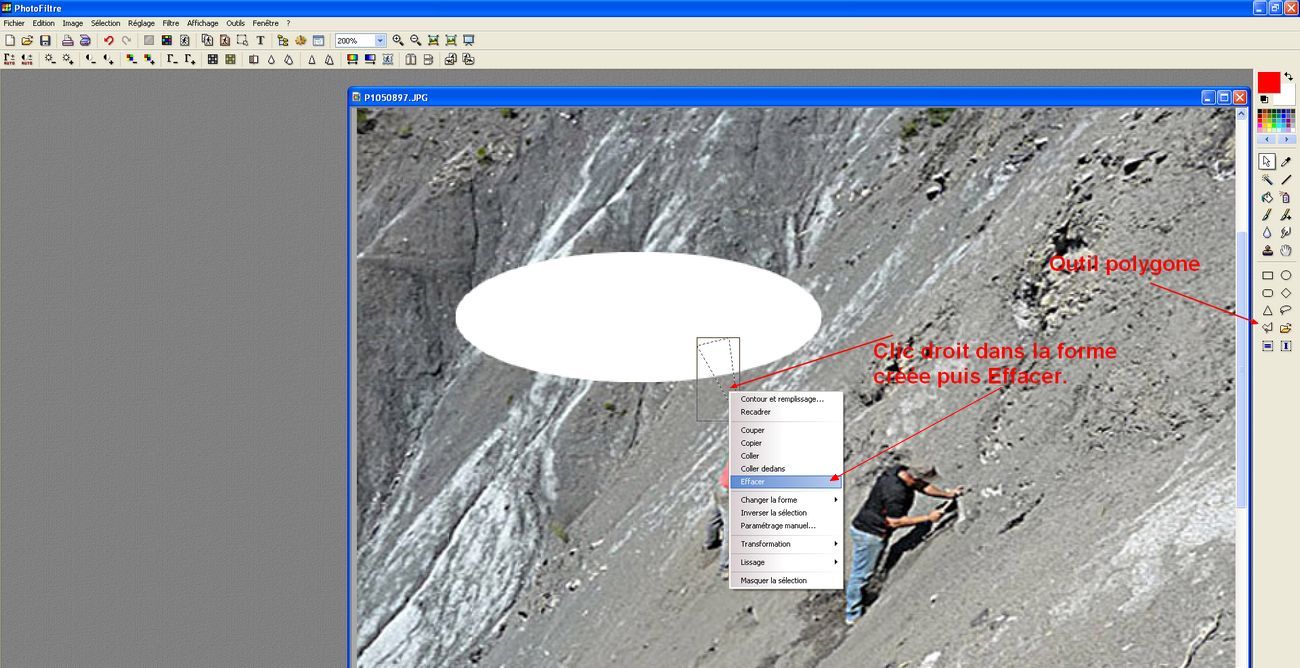Click the Zoom in magnifier icon
1300x668 pixels.
click(x=398, y=41)
